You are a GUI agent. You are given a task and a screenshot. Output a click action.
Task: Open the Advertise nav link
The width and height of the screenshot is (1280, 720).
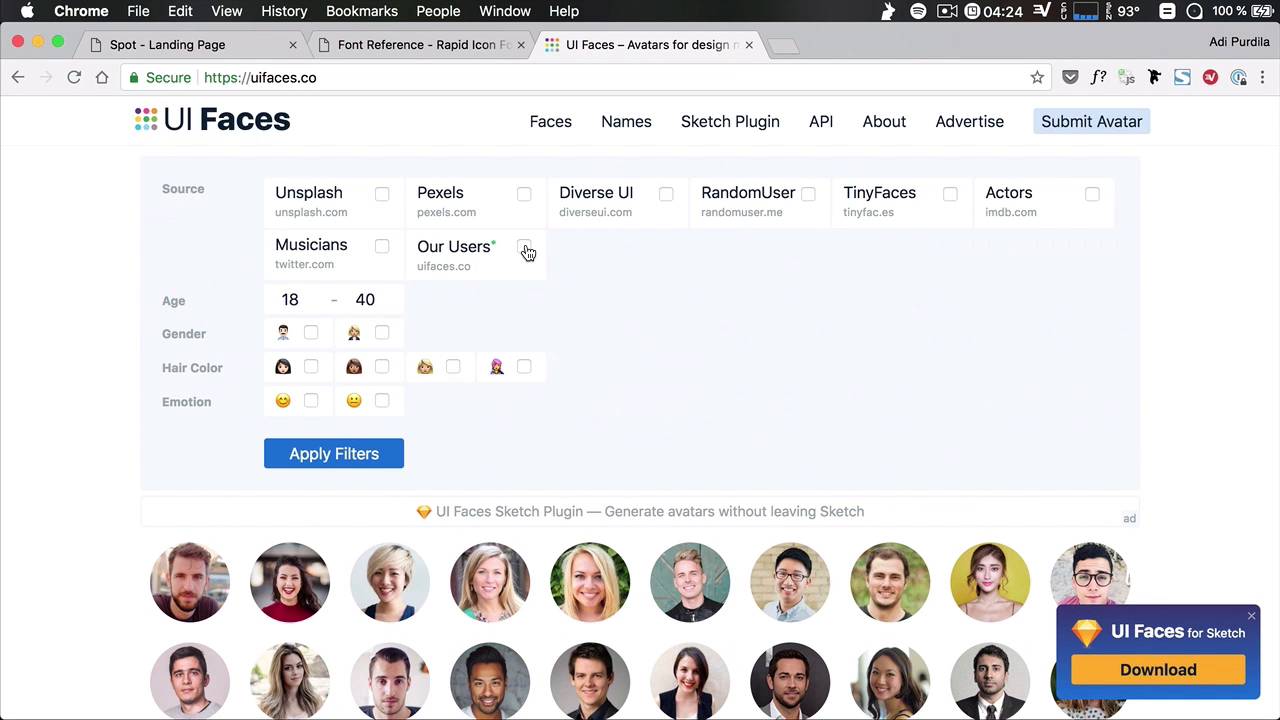[969, 121]
